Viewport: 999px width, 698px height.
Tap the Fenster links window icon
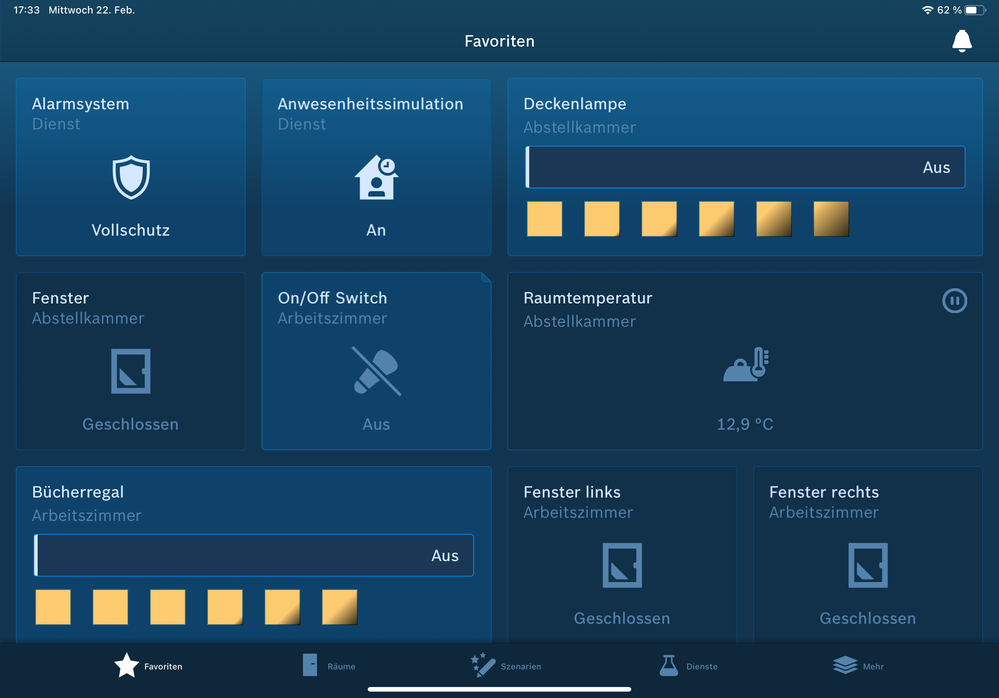coord(622,565)
